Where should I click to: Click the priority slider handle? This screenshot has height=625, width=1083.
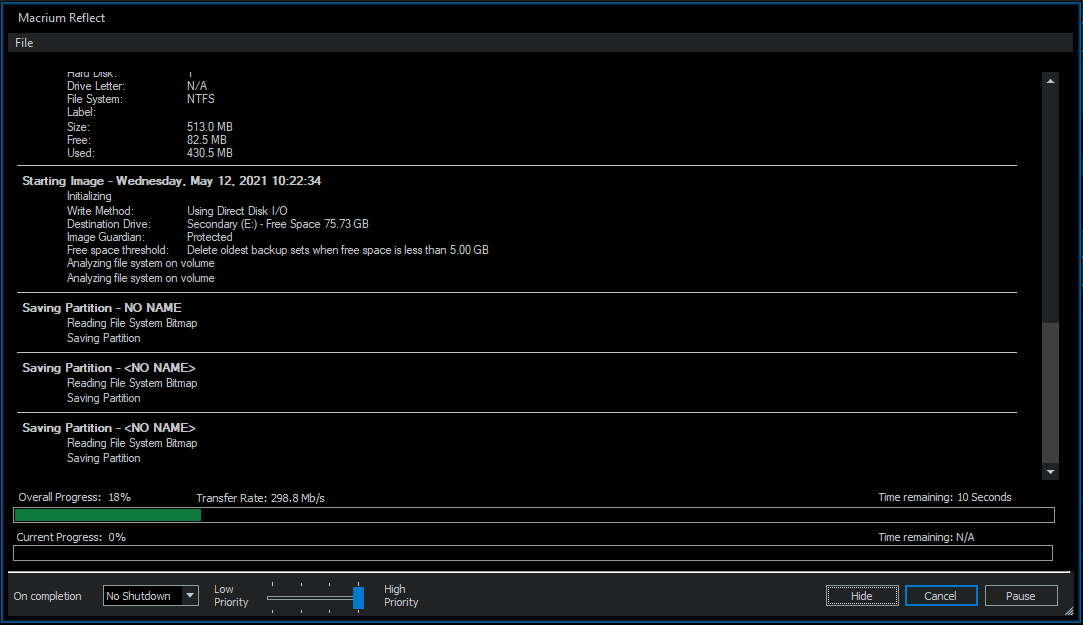point(358,597)
